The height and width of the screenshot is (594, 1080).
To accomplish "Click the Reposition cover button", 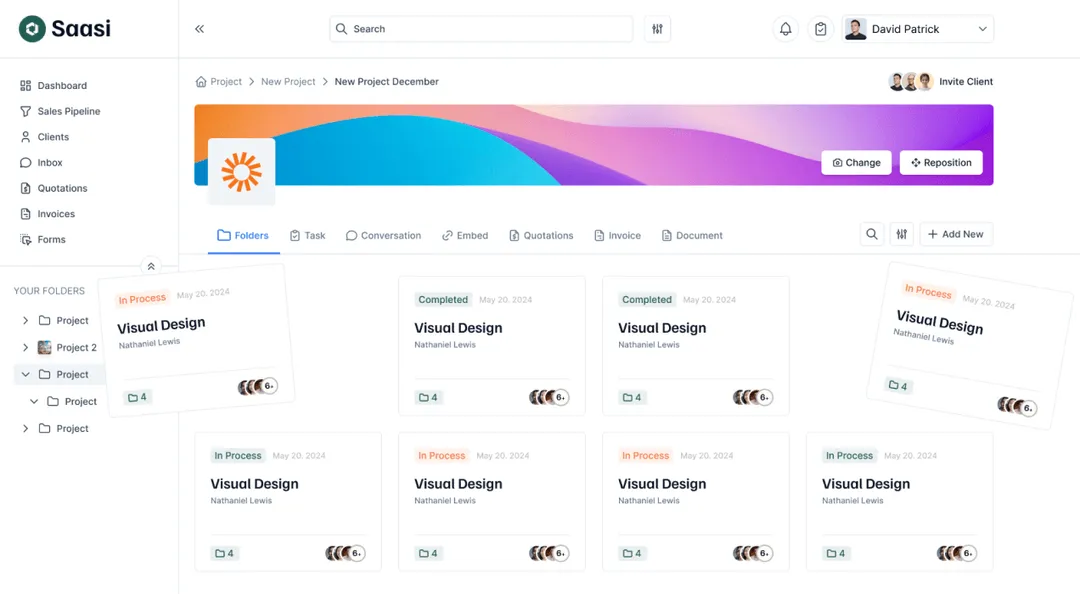I will point(941,163).
